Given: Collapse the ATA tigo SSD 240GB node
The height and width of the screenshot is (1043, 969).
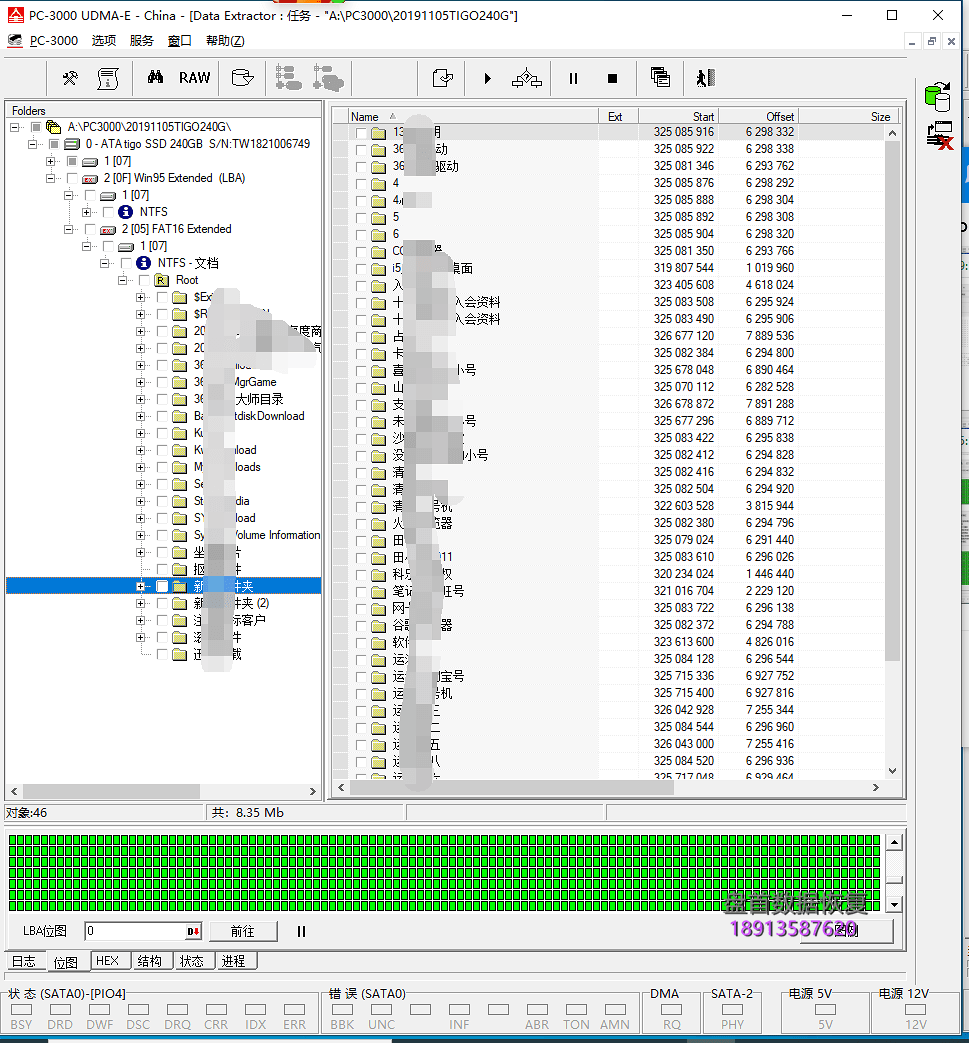Looking at the screenshot, I should click(33, 144).
